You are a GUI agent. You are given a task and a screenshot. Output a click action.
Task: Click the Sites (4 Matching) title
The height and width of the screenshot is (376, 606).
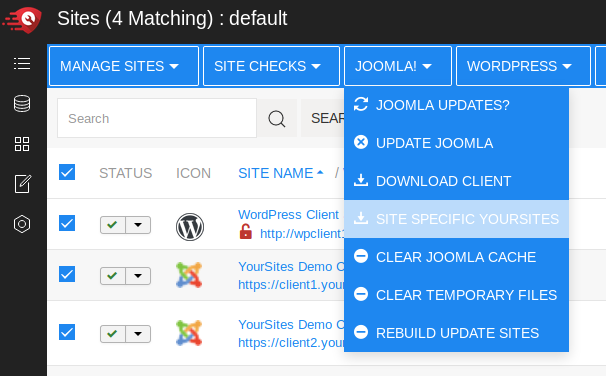click(172, 18)
